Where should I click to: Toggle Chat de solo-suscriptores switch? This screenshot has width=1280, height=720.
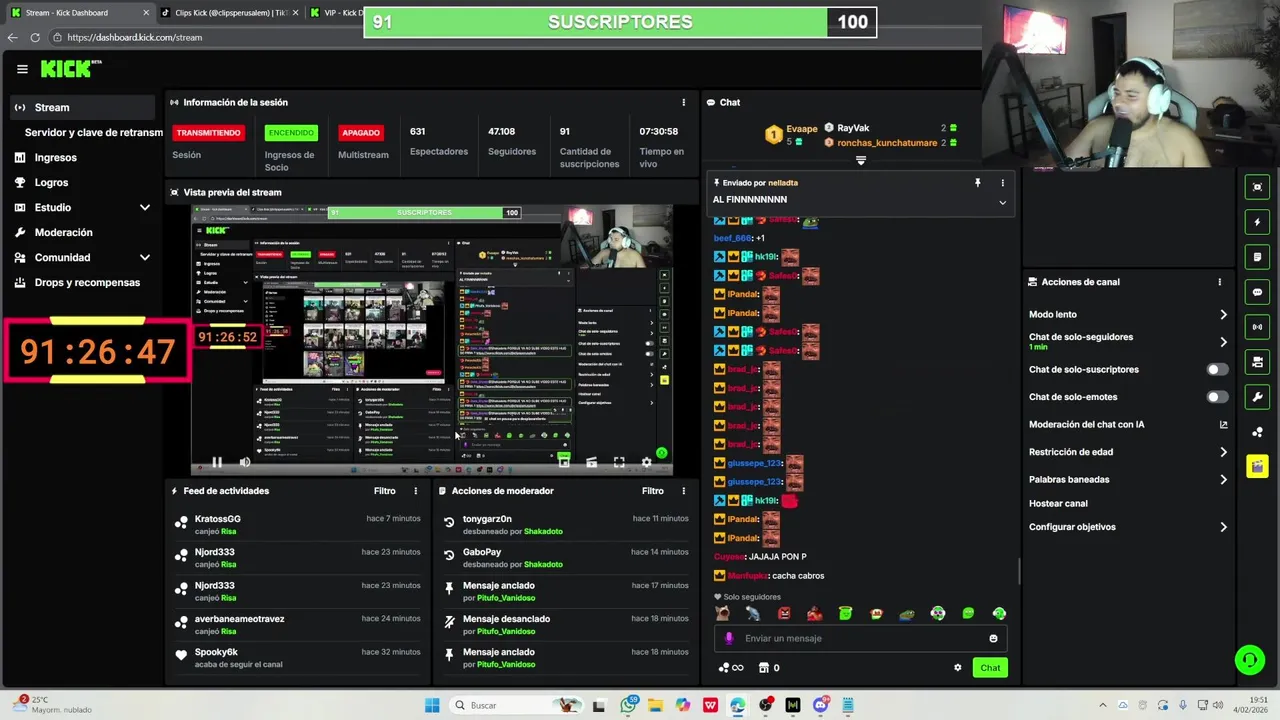point(1216,369)
